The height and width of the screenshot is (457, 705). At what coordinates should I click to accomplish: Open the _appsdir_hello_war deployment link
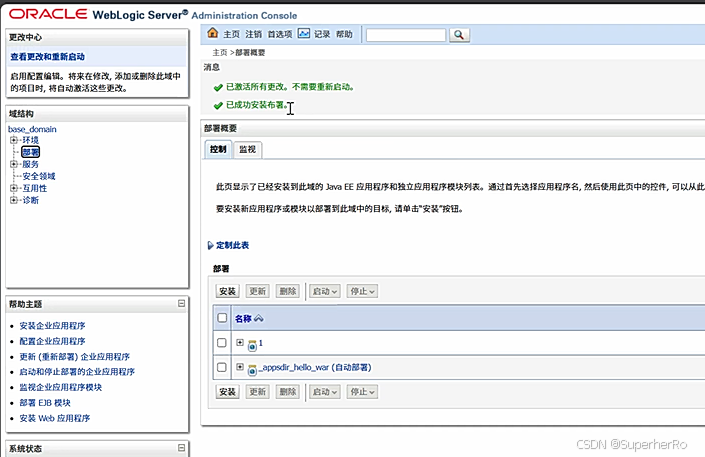315,367
